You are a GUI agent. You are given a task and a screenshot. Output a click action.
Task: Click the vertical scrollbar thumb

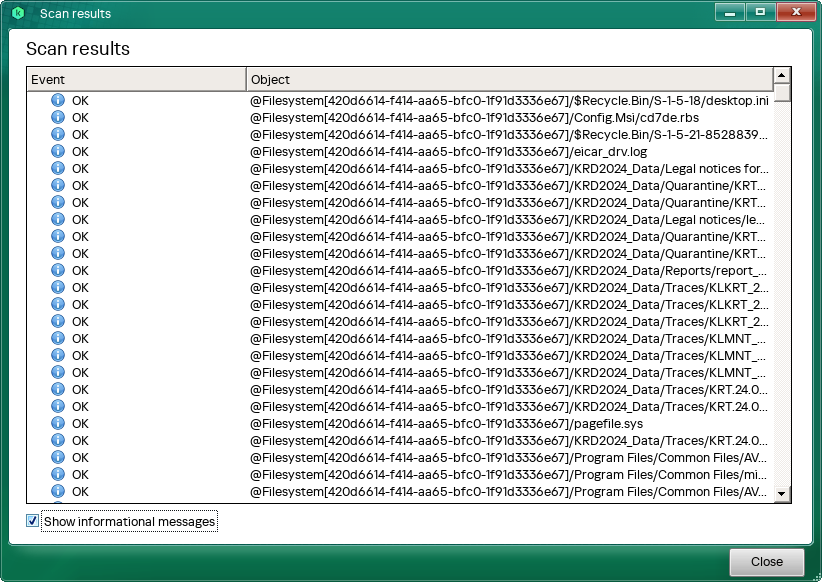point(782,93)
